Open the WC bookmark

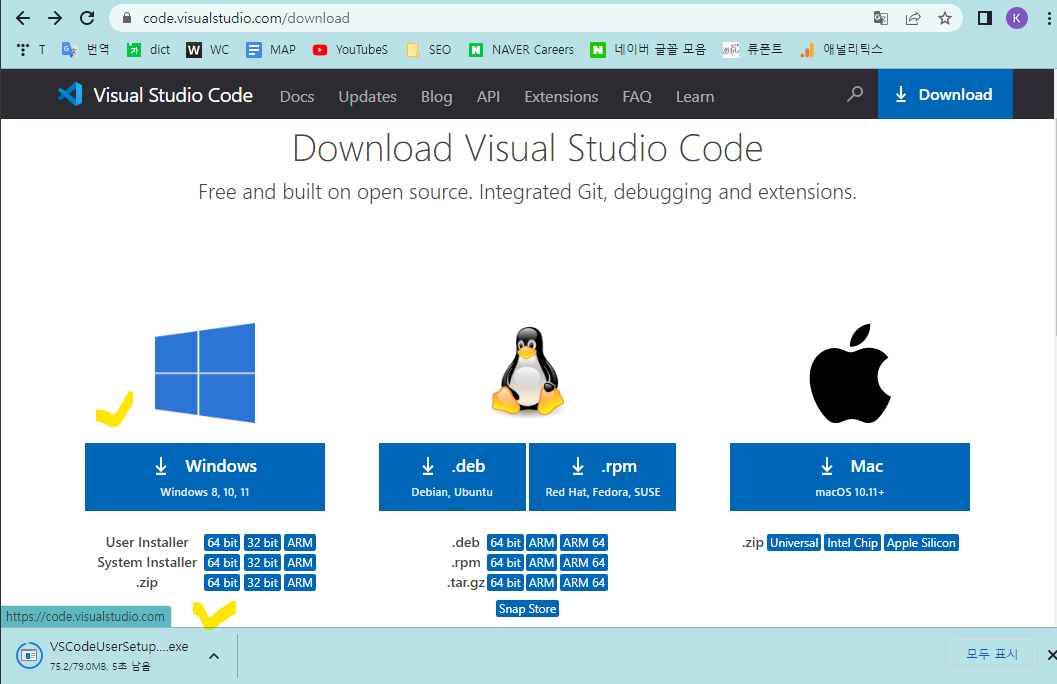[208, 49]
